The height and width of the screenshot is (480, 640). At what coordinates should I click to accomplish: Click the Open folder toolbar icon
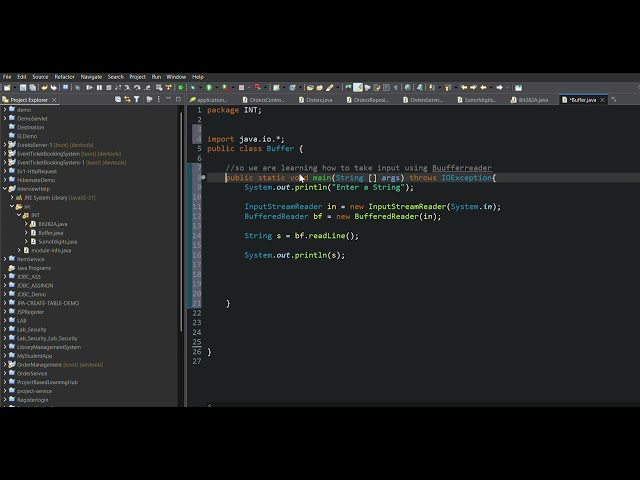tap(310, 87)
